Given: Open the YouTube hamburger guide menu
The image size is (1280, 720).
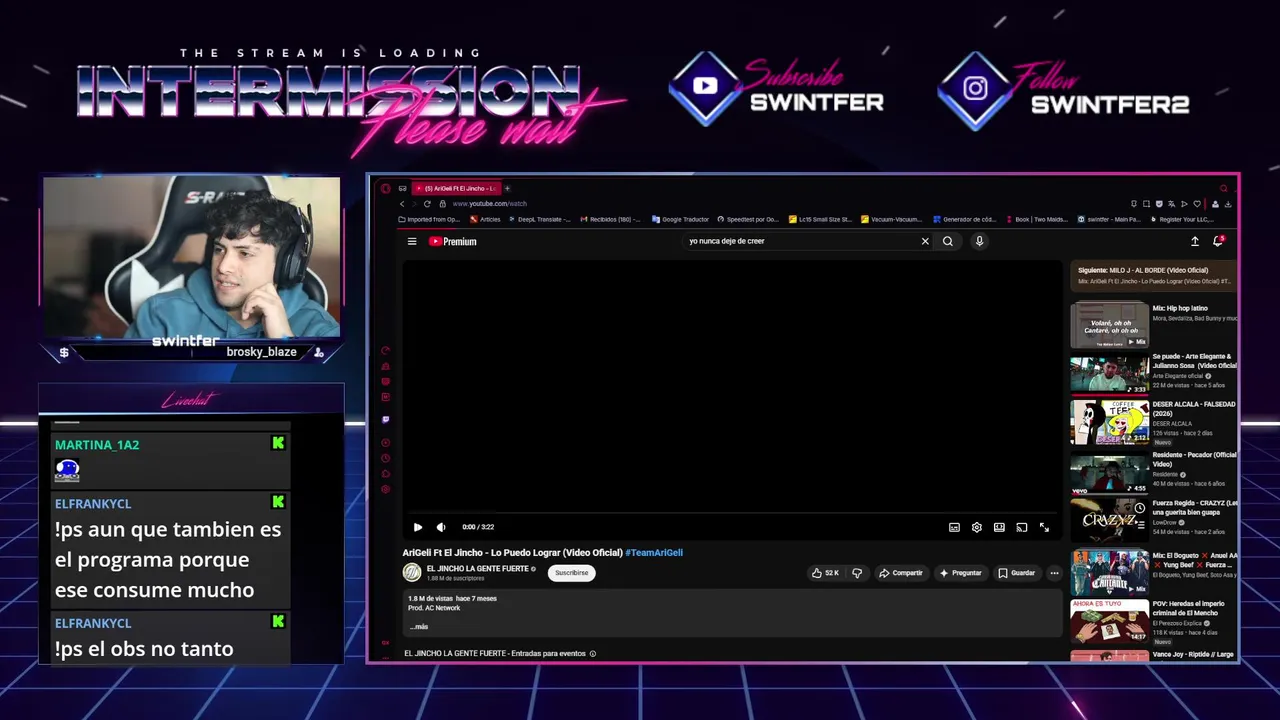Looking at the screenshot, I should point(412,241).
